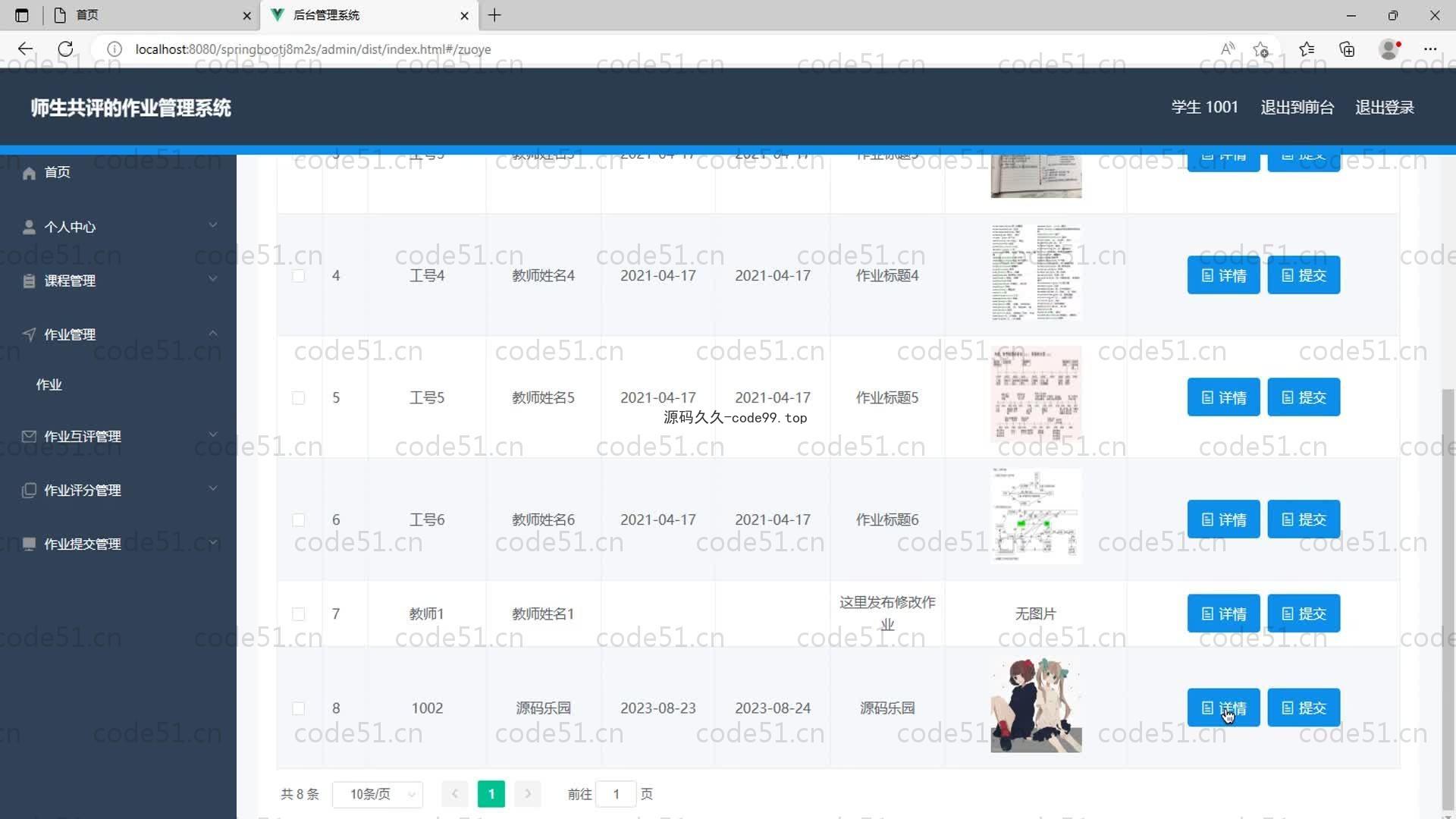
Task: Click the vertical scrollbar on the right
Action: tap(1448, 599)
